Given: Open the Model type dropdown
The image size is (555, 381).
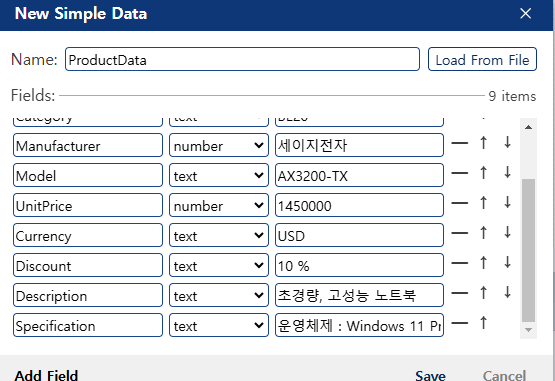Looking at the screenshot, I should point(219,175).
